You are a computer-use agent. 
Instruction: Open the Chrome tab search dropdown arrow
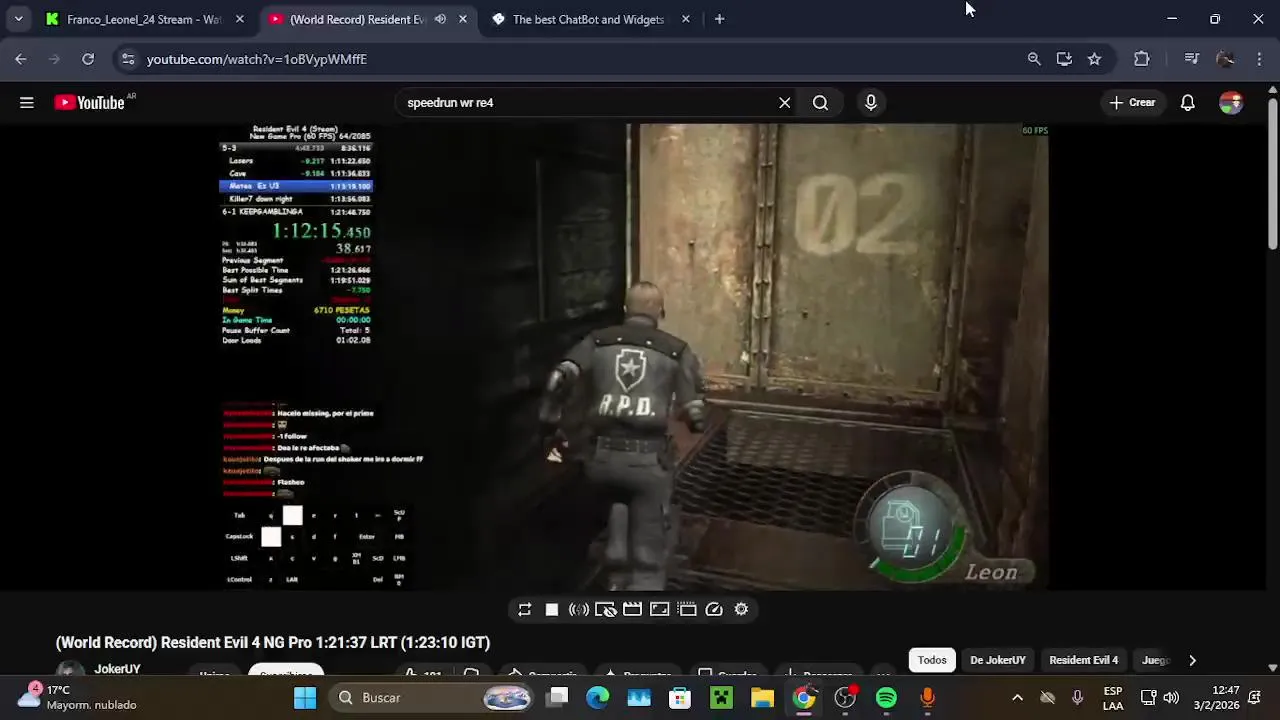18,19
